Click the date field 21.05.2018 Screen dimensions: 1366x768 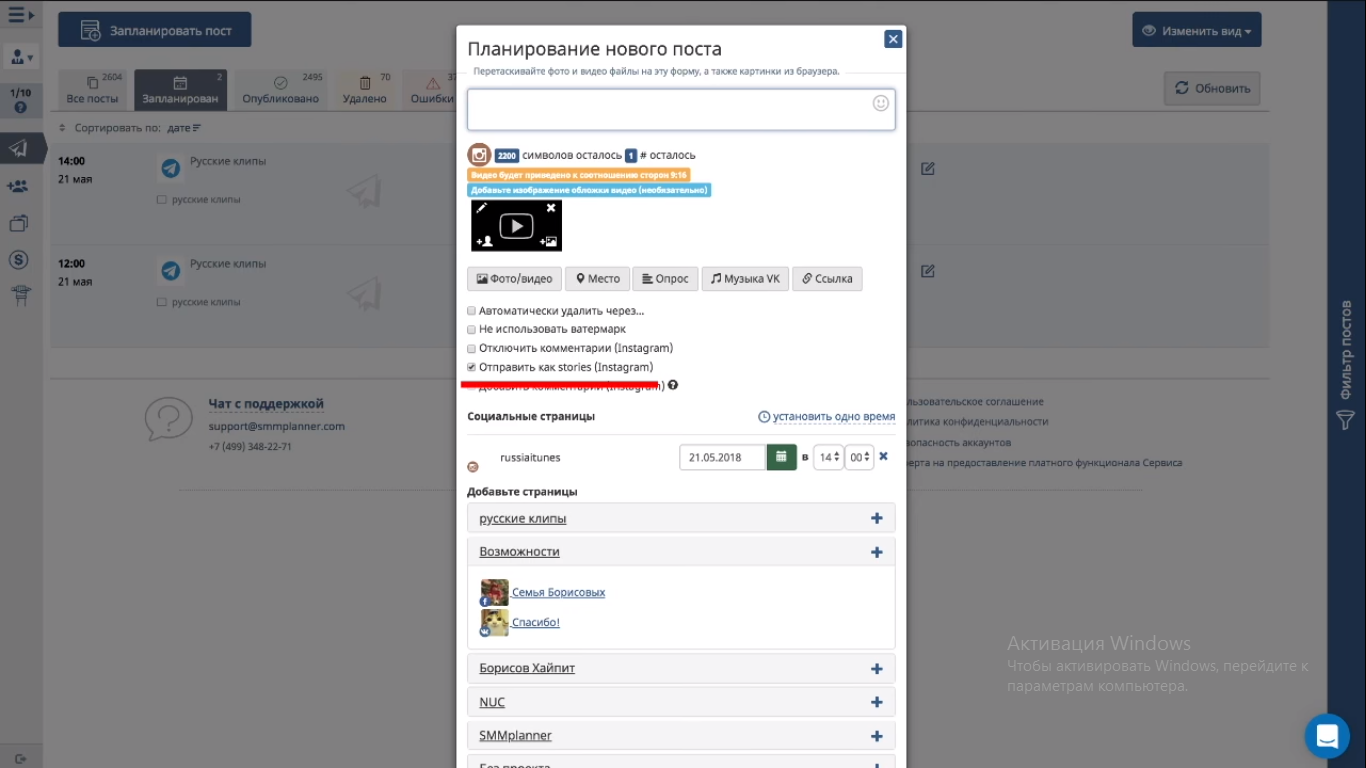722,457
